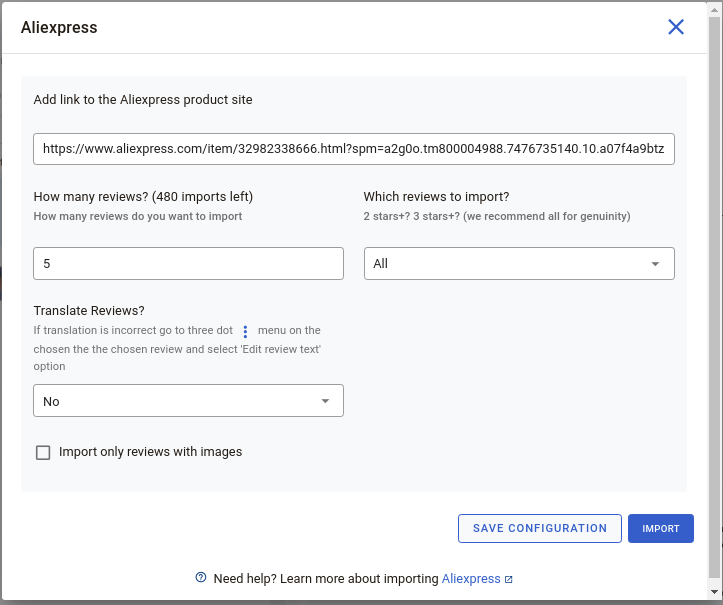Viewport: 723px width, 605px height.
Task: Tick the 'Import only reviews with images' checkbox
Action: click(x=43, y=452)
